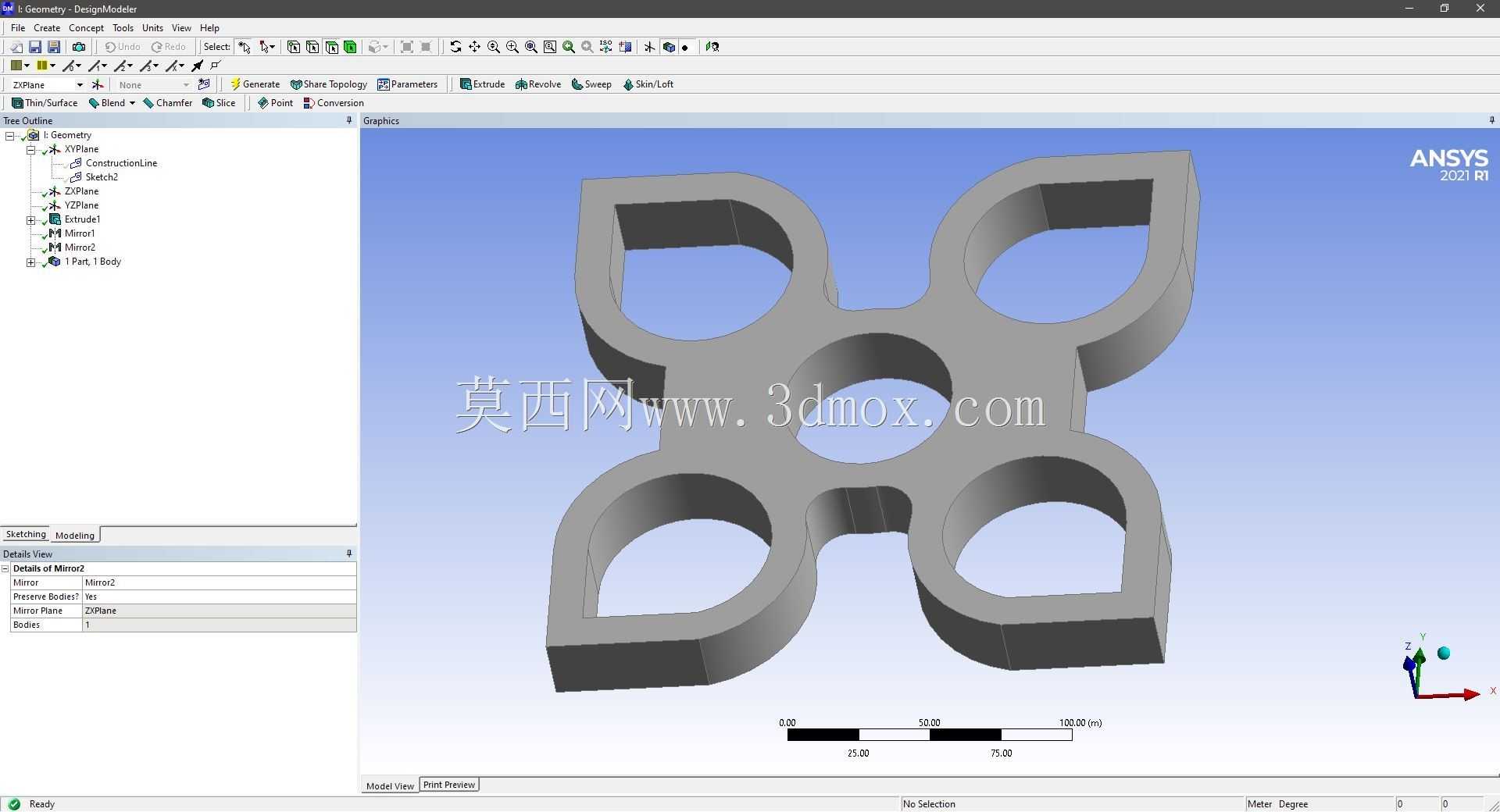Click the Skin/Loft tool

click(x=648, y=84)
